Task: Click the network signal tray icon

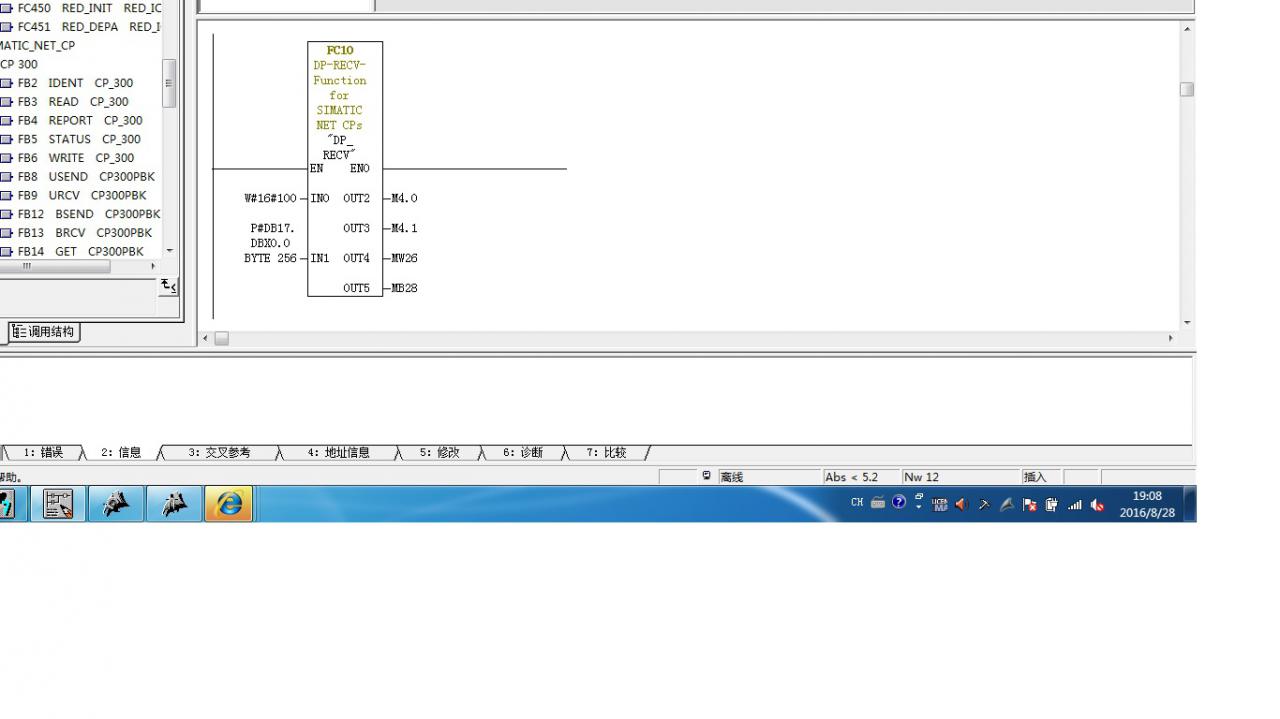Action: [x=1075, y=505]
